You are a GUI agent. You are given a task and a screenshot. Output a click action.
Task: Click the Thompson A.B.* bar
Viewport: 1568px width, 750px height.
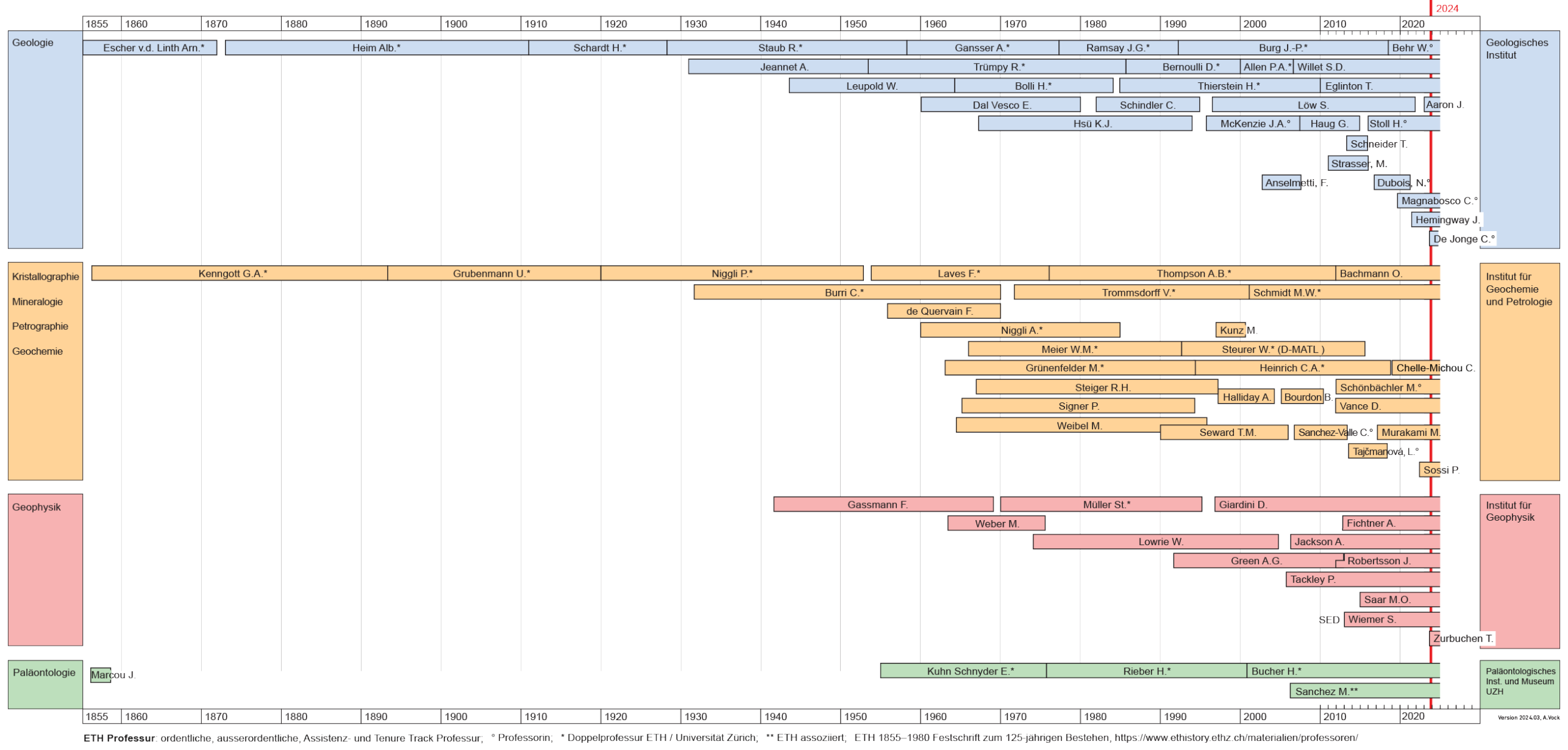pyautogui.click(x=1192, y=273)
